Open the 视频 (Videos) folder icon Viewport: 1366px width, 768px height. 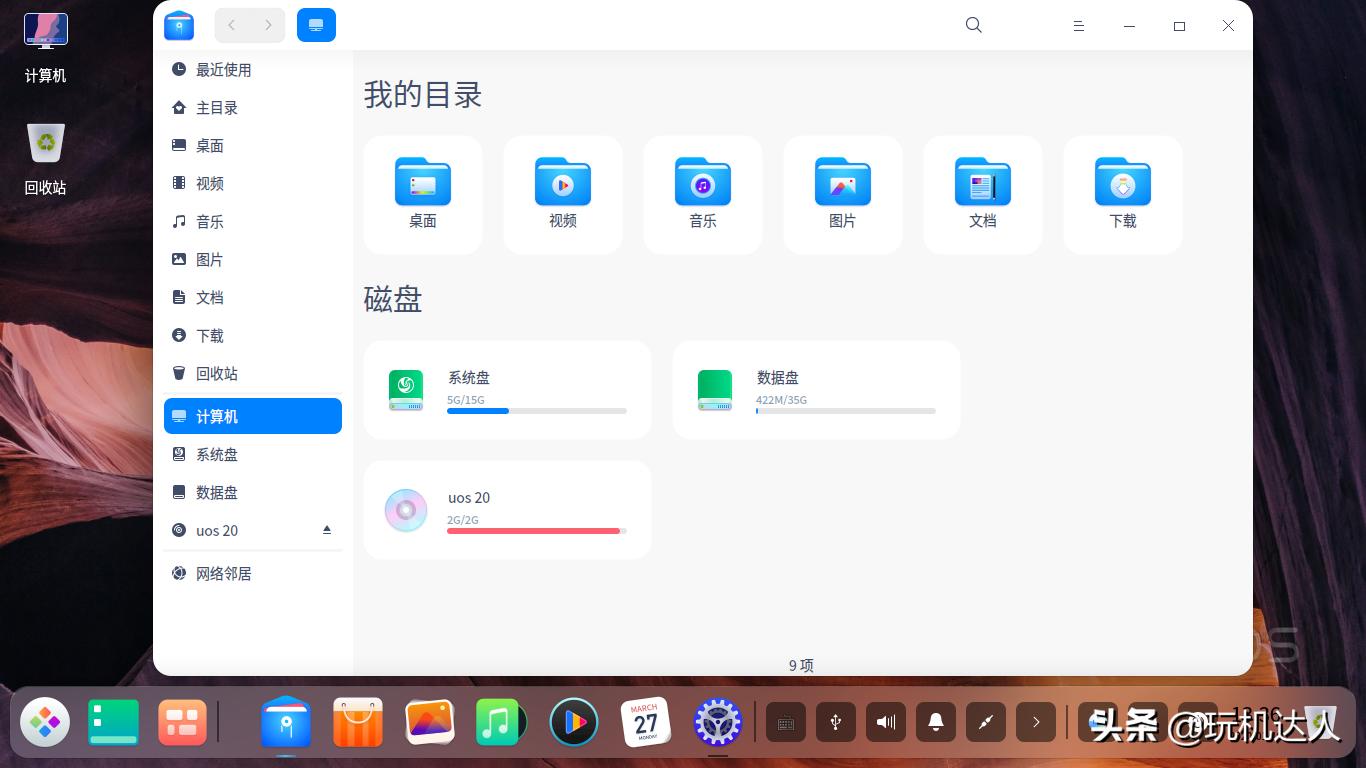tap(562, 183)
